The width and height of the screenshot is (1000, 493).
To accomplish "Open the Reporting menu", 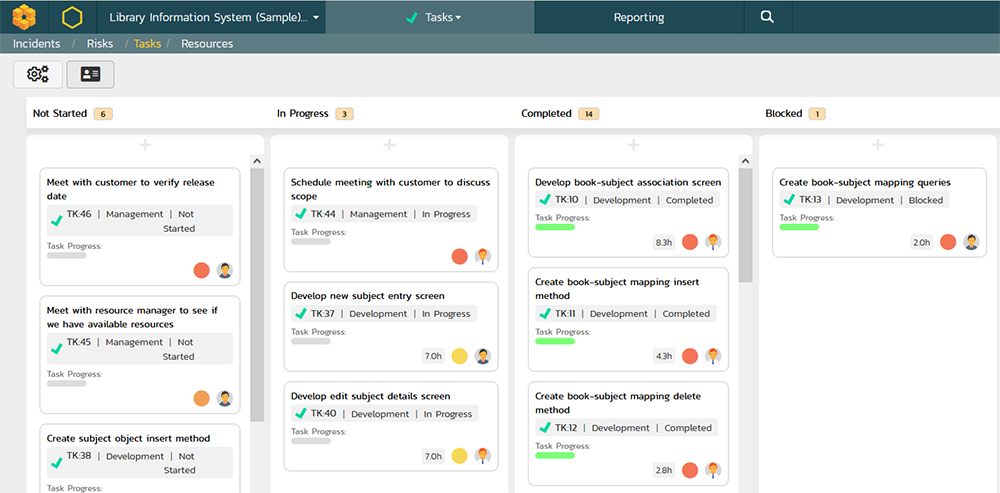I will [638, 17].
